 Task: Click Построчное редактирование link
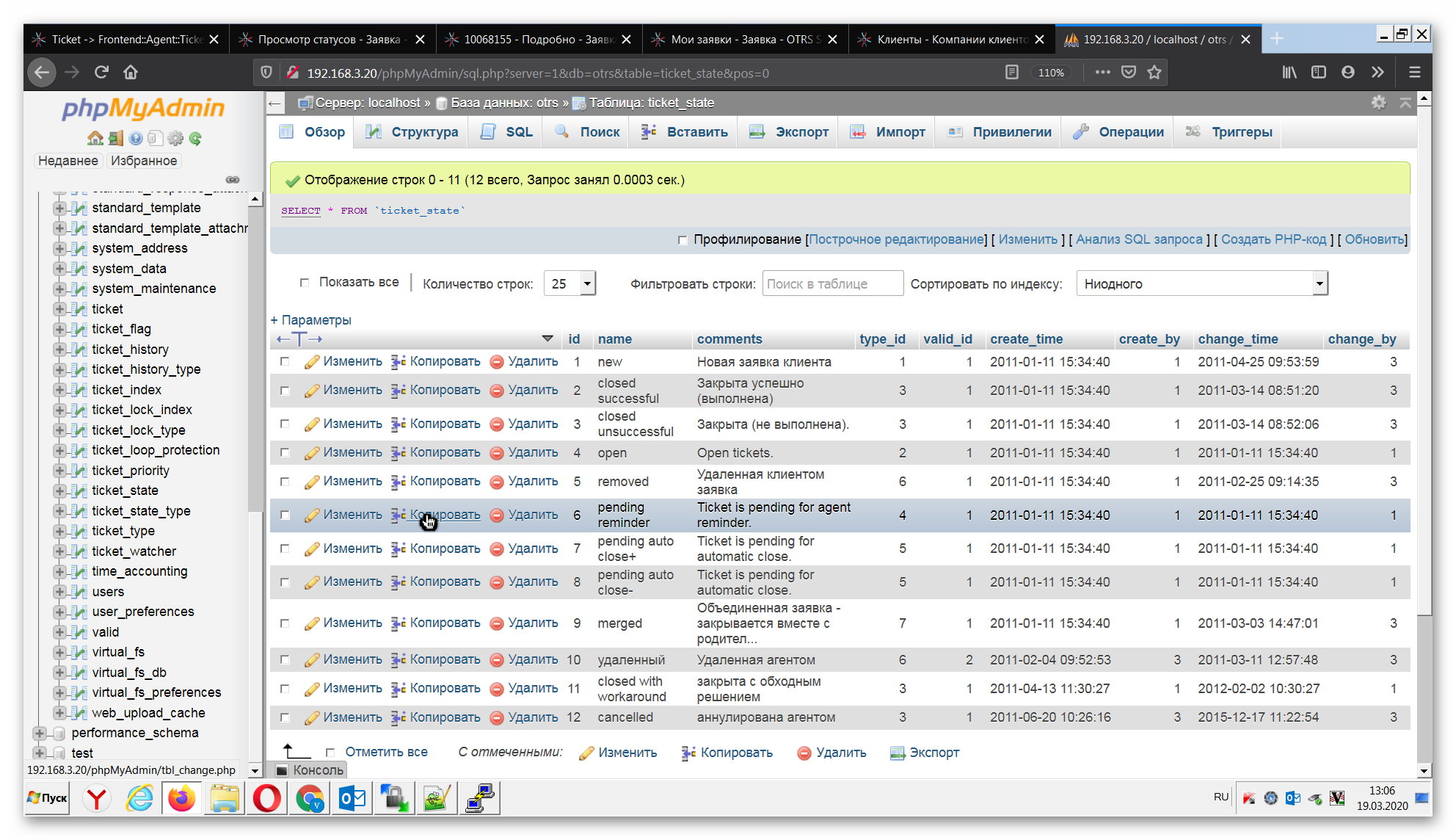(896, 239)
